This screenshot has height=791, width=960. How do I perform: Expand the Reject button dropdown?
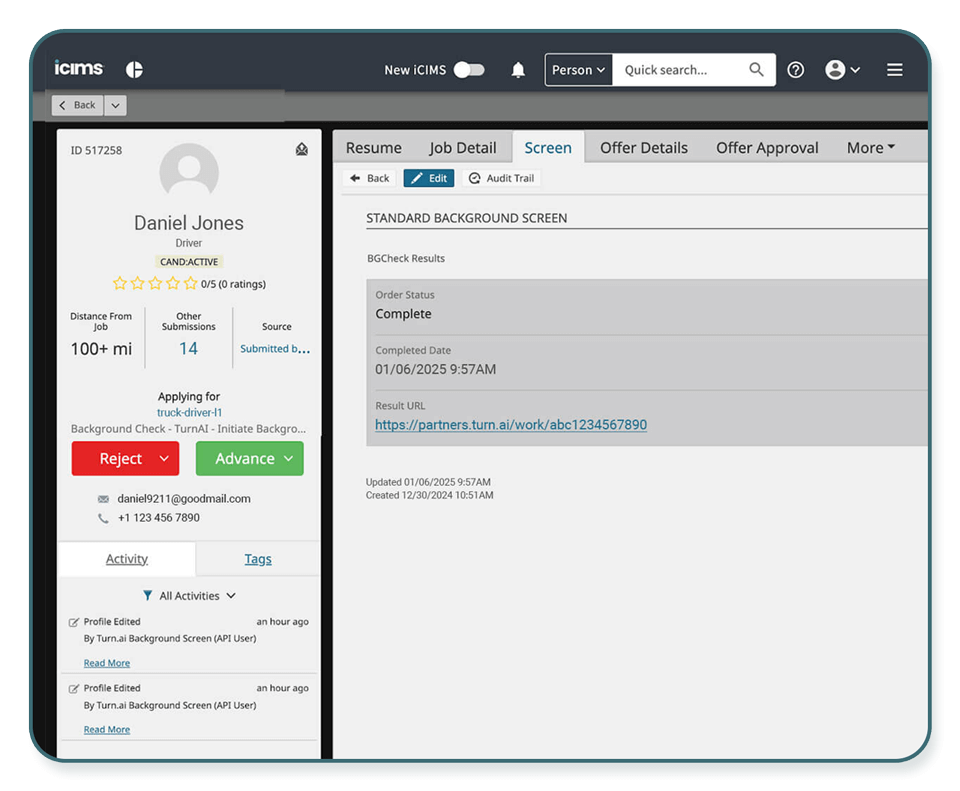pyautogui.click(x=165, y=459)
